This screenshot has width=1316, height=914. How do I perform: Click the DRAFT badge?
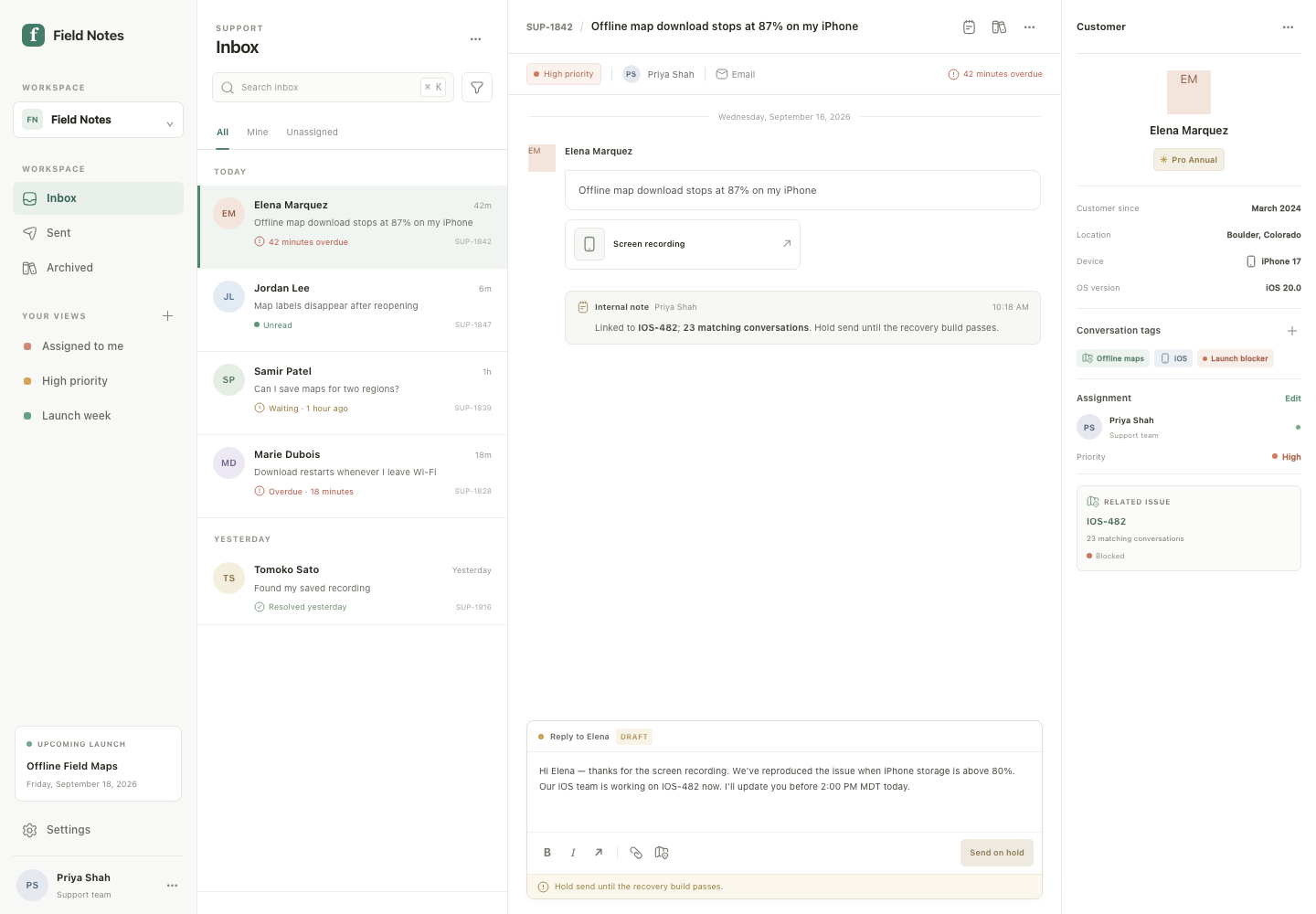pos(634,737)
